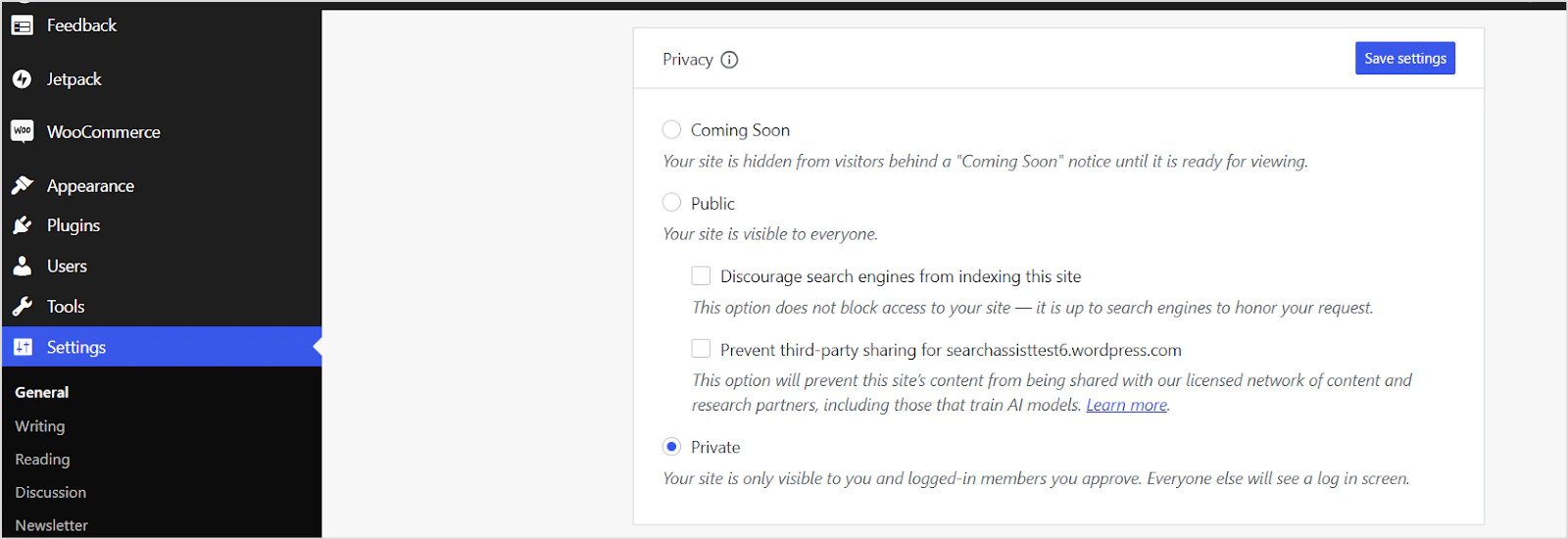Open the Writing settings submenu

pos(40,426)
